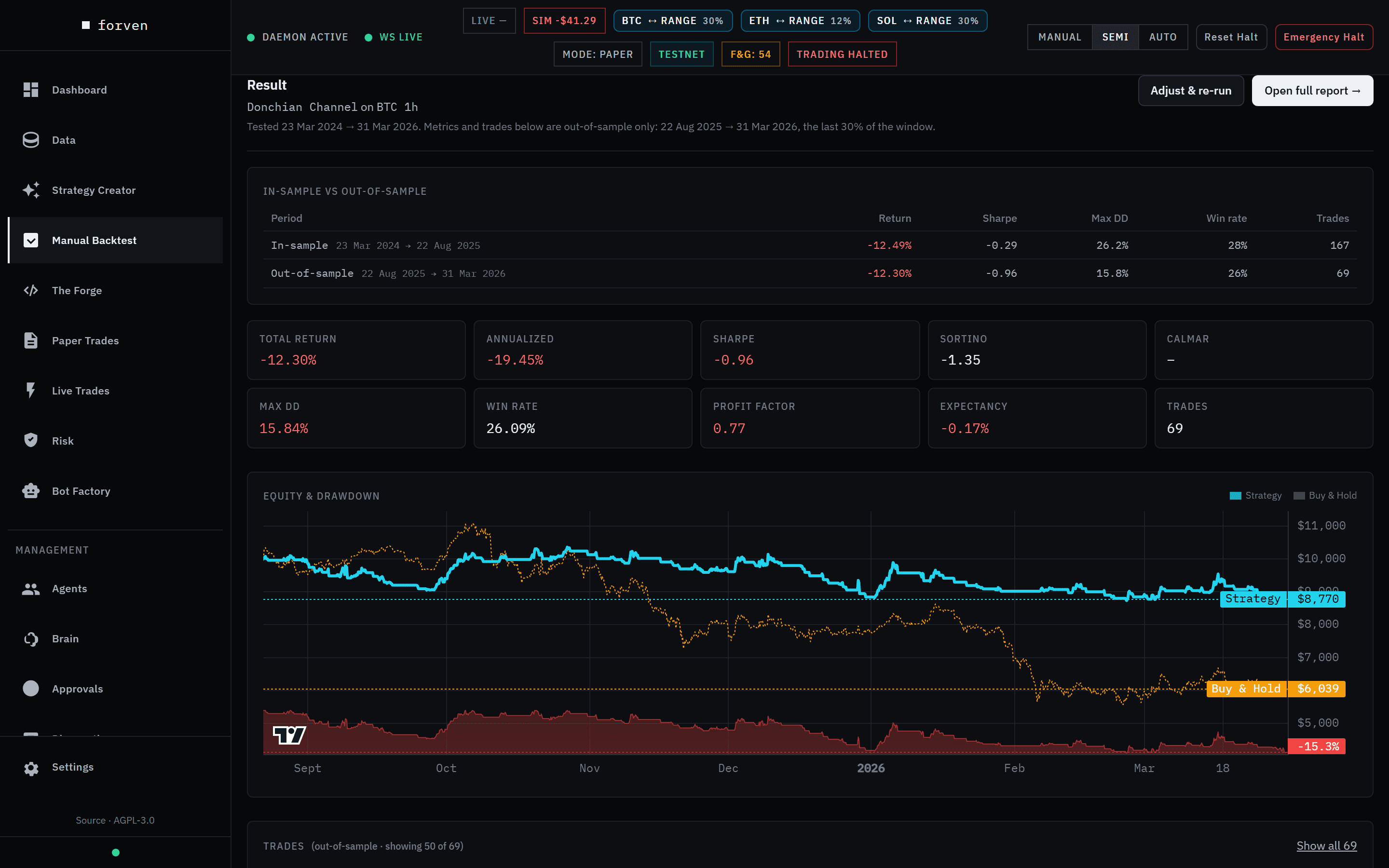
Task: Switch trading mode to MANUAL
Action: tap(1060, 37)
